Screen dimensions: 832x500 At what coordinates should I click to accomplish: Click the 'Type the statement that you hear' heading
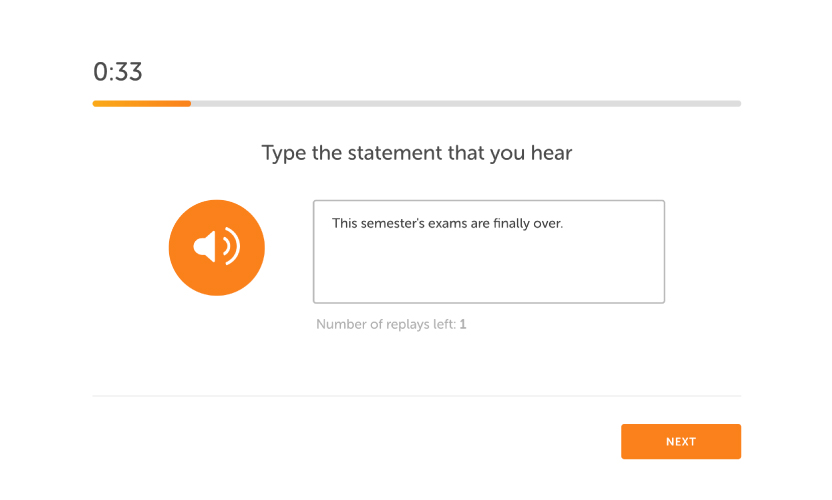417,153
